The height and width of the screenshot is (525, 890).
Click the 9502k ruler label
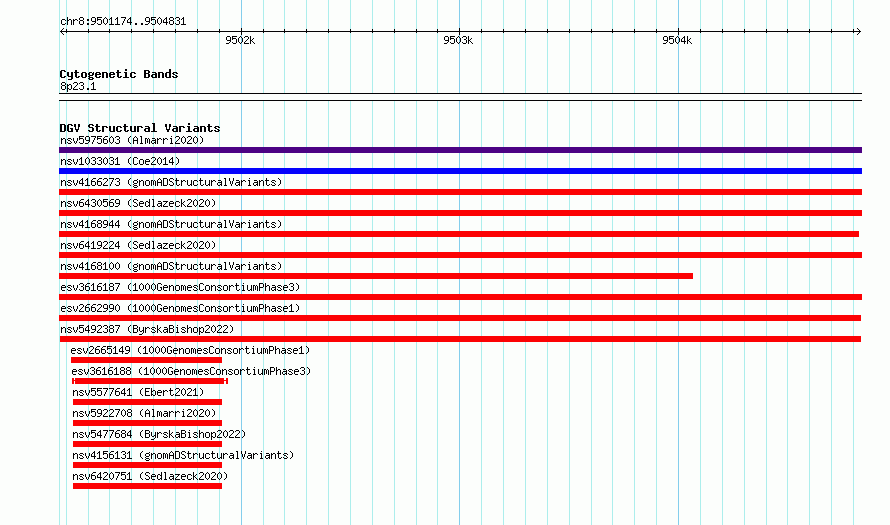tap(240, 40)
